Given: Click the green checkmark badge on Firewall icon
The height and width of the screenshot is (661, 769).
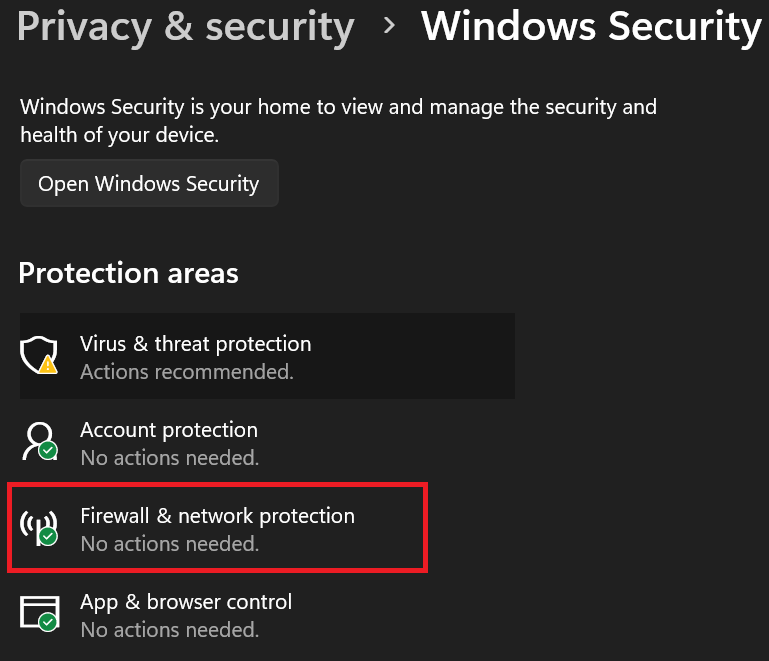Looking at the screenshot, I should point(48,537).
